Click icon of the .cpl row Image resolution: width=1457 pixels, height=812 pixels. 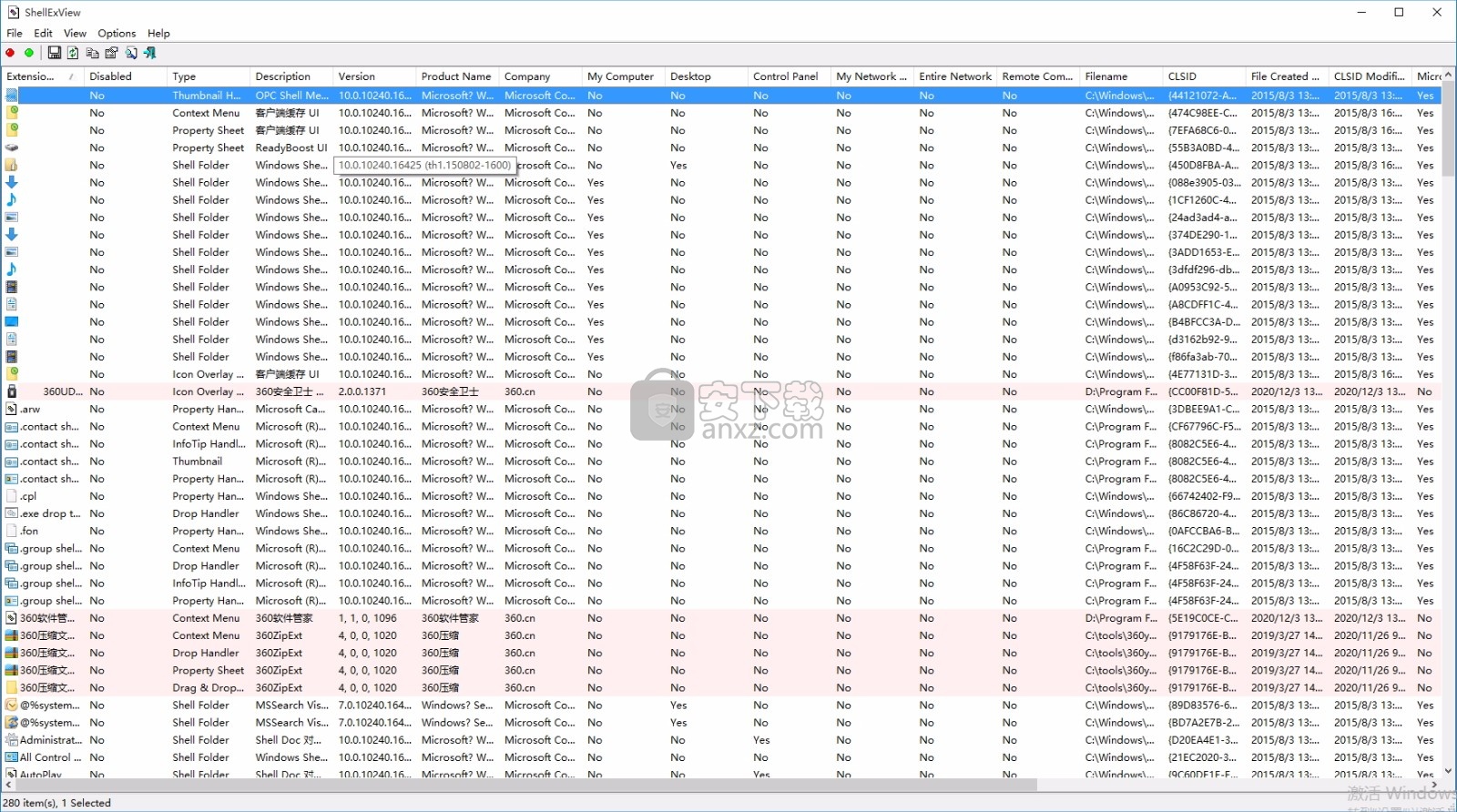pyautogui.click(x=12, y=496)
